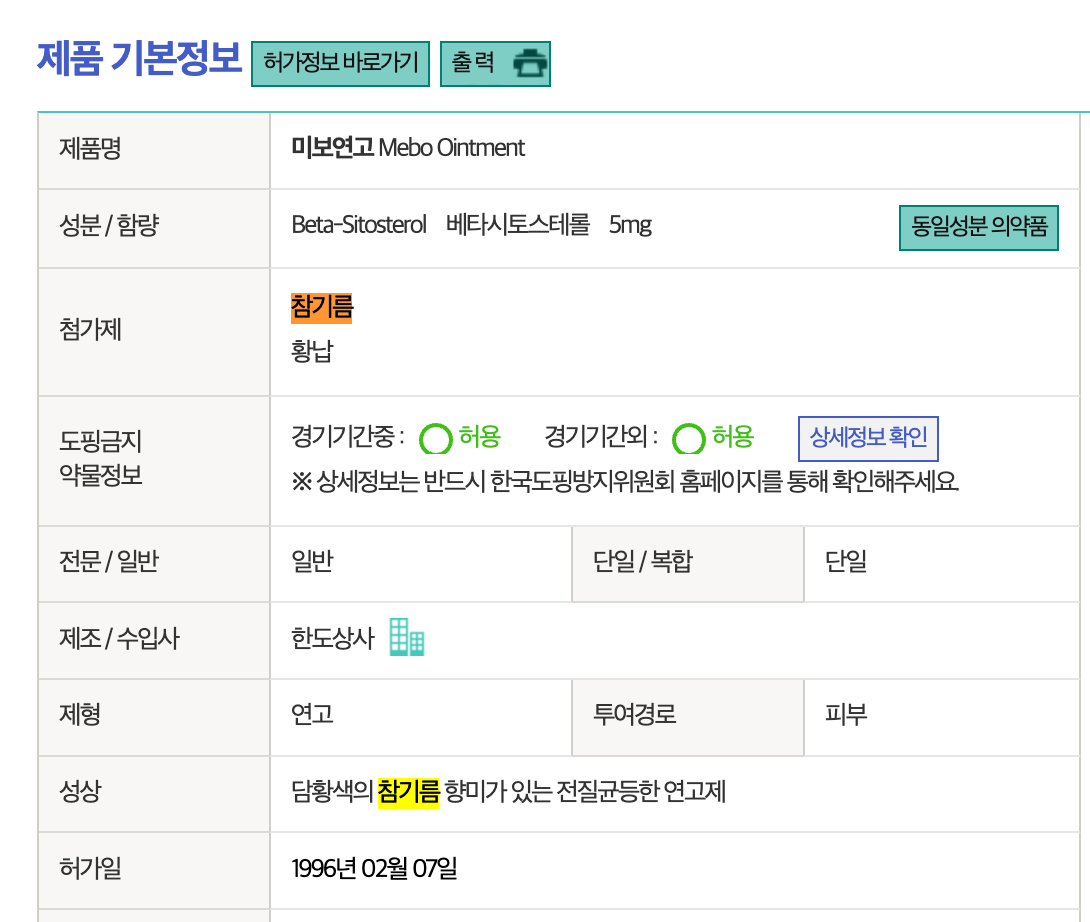The height and width of the screenshot is (922, 1090).
Task: Click the 제조 / 수입사 row label
Action: [119, 638]
